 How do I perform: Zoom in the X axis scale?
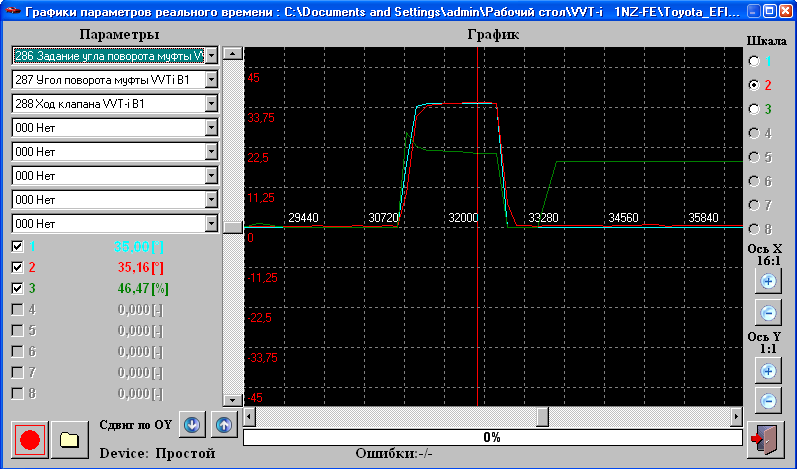[x=768, y=282]
